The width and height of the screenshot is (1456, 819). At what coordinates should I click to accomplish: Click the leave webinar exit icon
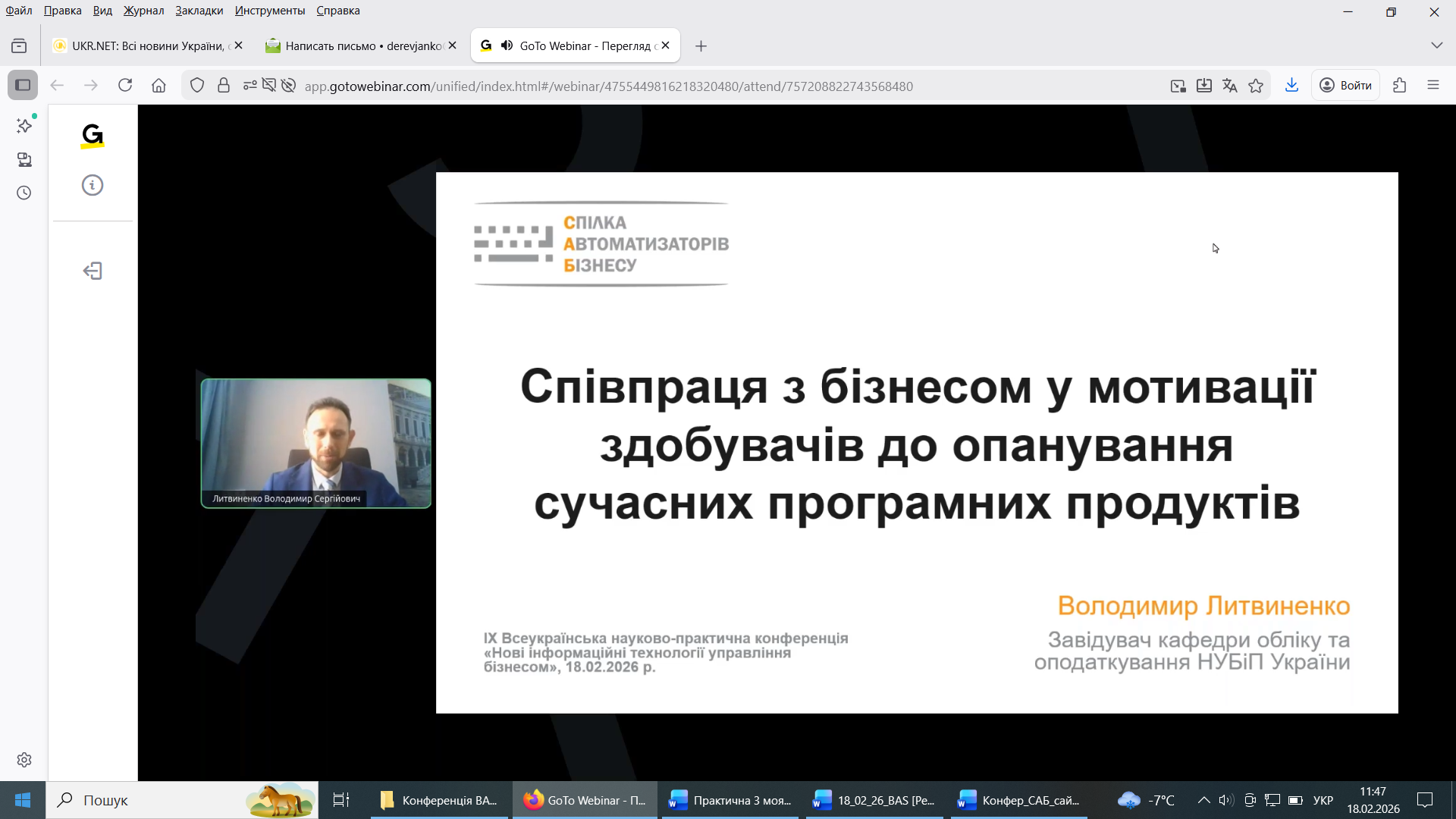(x=93, y=271)
